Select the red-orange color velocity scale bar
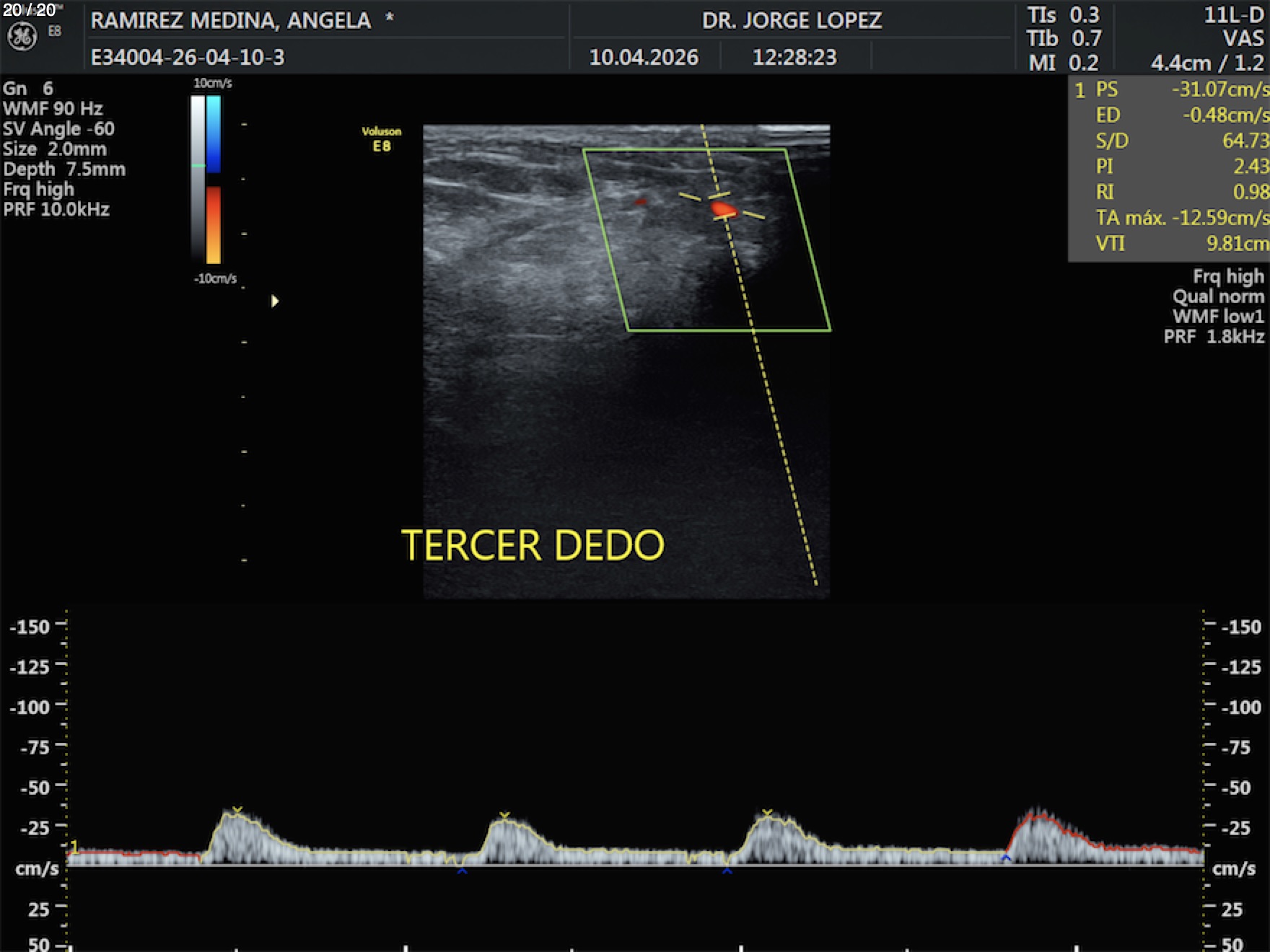Viewport: 1270px width, 952px height. click(x=214, y=224)
